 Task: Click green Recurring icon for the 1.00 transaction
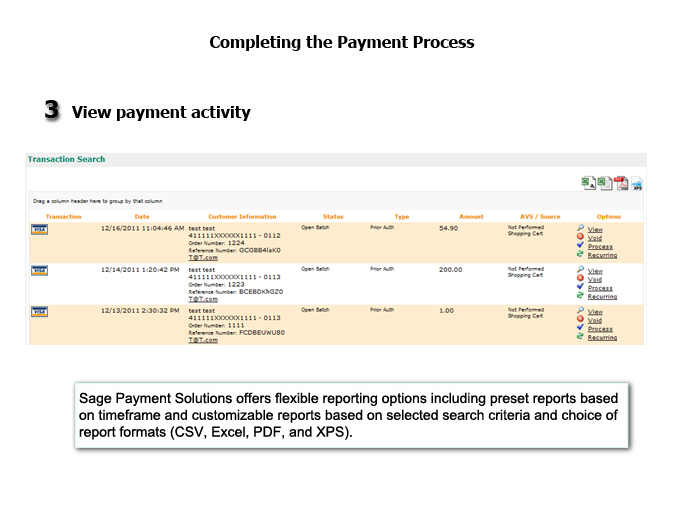[580, 337]
